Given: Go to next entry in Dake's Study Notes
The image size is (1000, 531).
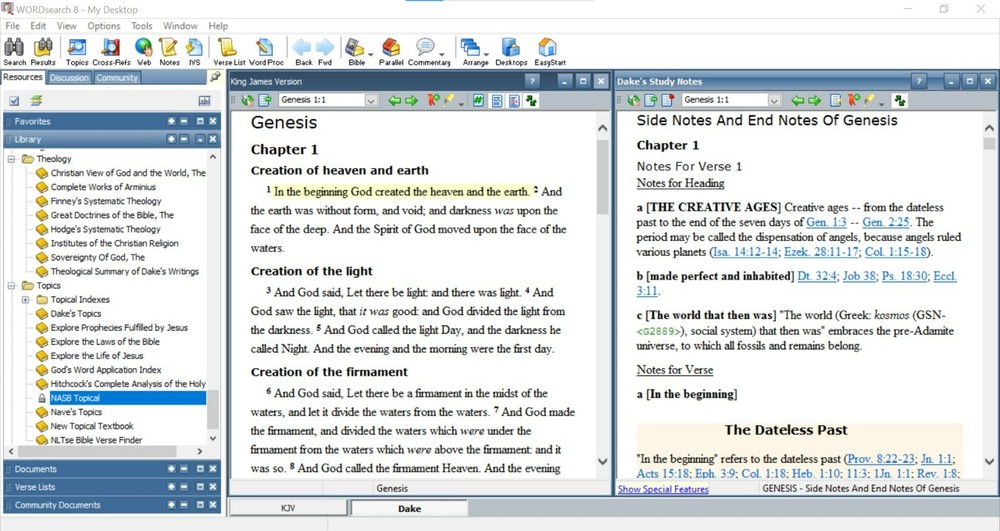Looking at the screenshot, I should (814, 100).
